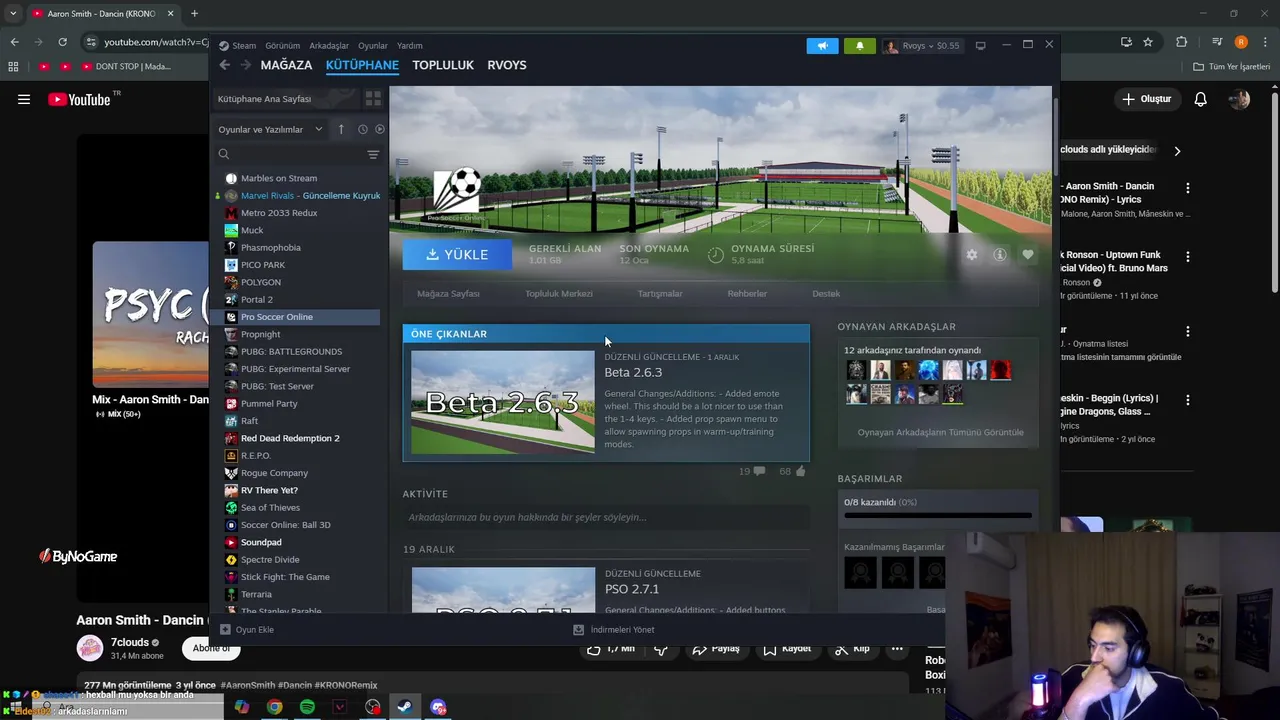Open YouTube notifications bell

tap(1200, 99)
